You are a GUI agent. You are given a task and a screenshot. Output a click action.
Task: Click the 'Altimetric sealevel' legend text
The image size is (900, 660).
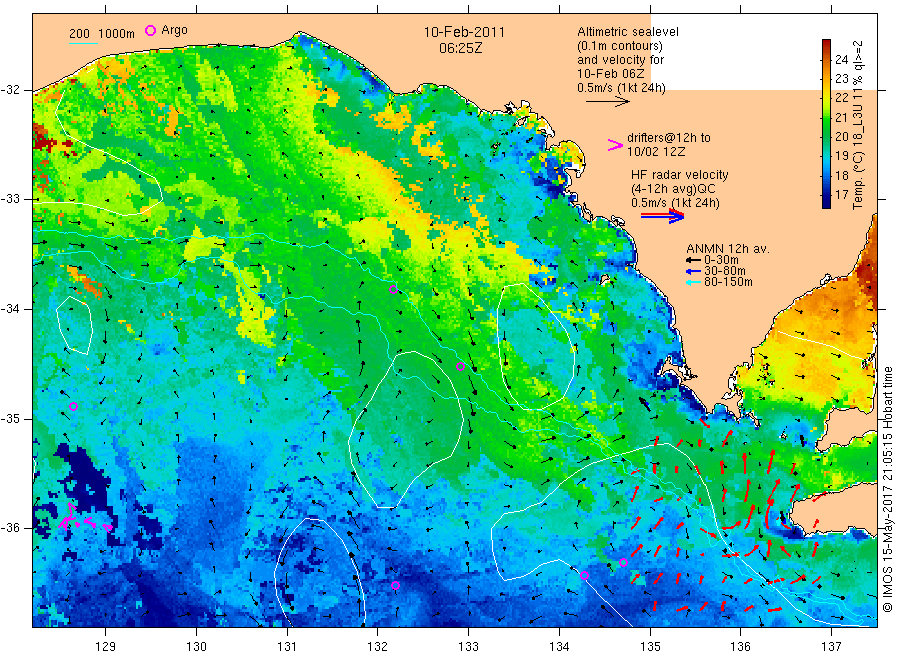point(628,32)
